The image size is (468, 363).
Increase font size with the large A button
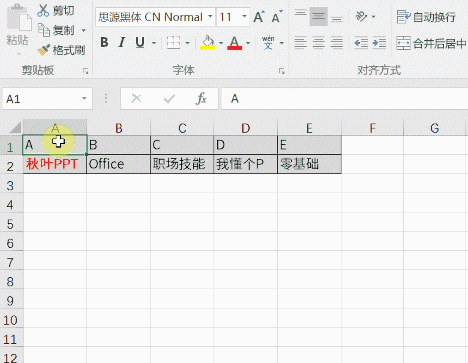tap(259, 16)
